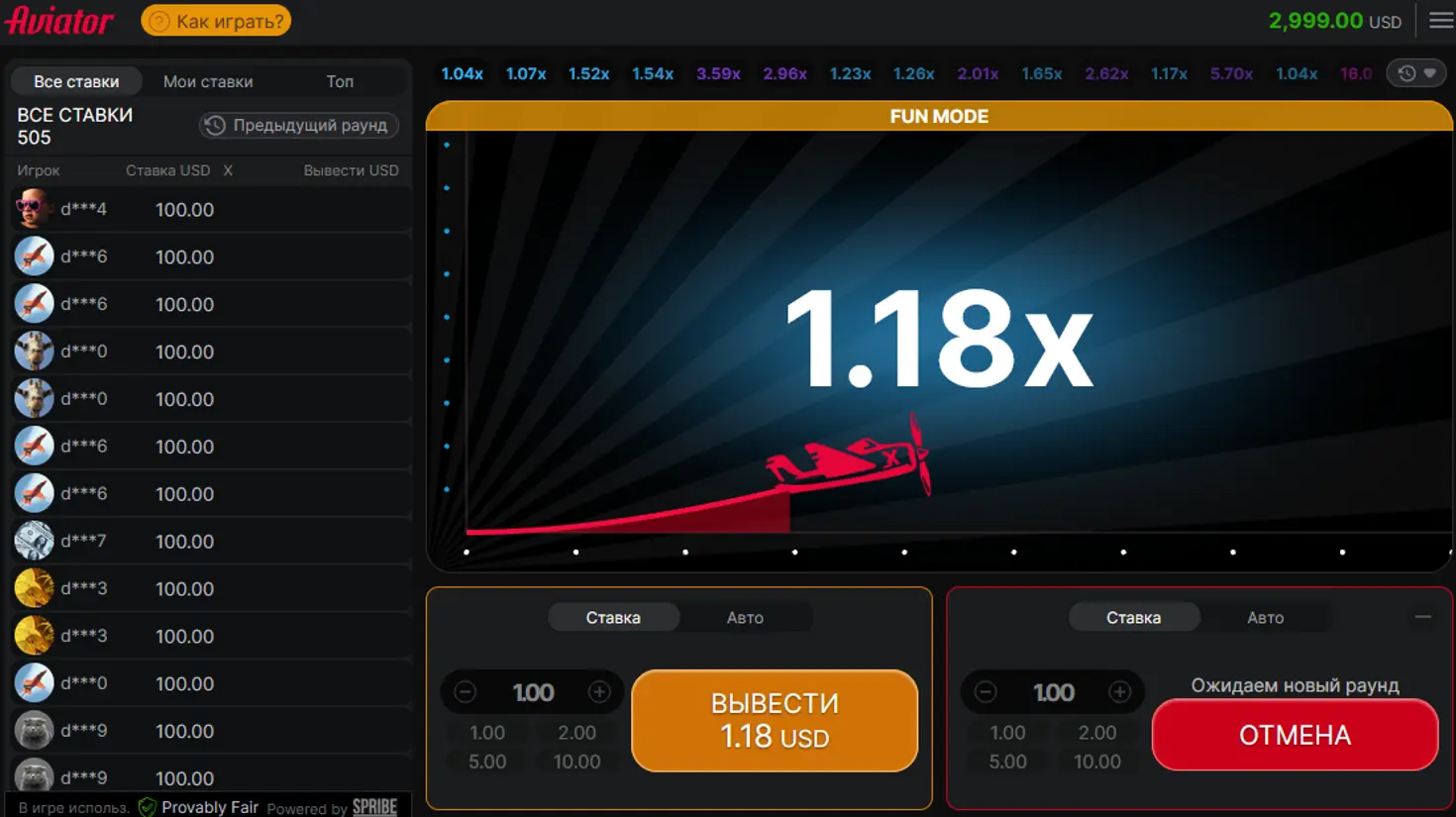
Task: Select Ставка mode in right bet panel
Action: [x=1133, y=617]
